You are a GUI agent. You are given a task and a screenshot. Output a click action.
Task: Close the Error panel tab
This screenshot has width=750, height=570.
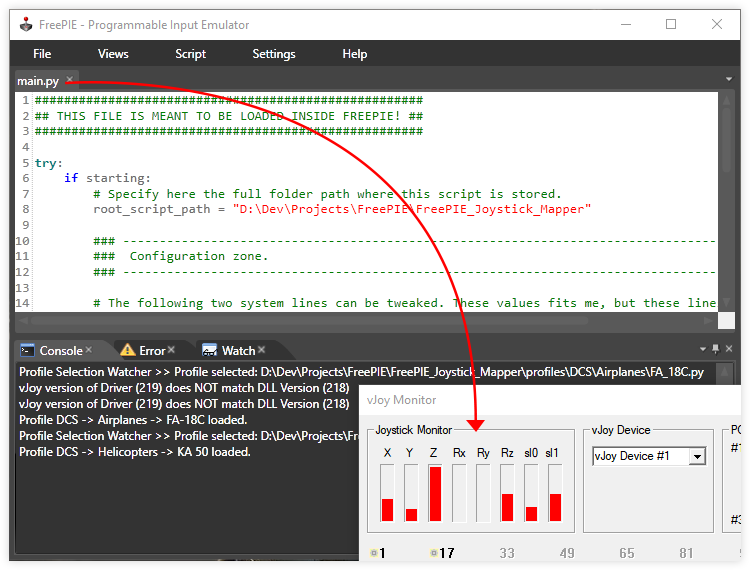171,350
